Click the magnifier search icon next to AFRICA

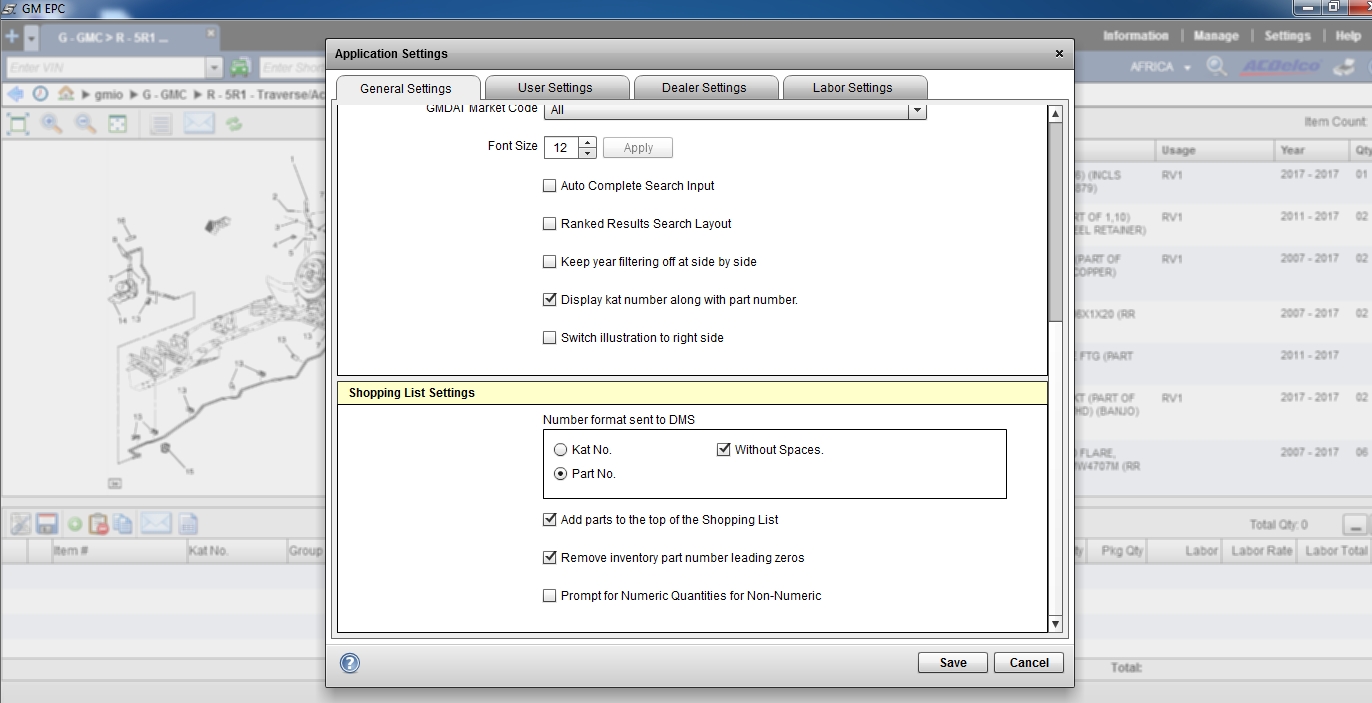(1216, 67)
